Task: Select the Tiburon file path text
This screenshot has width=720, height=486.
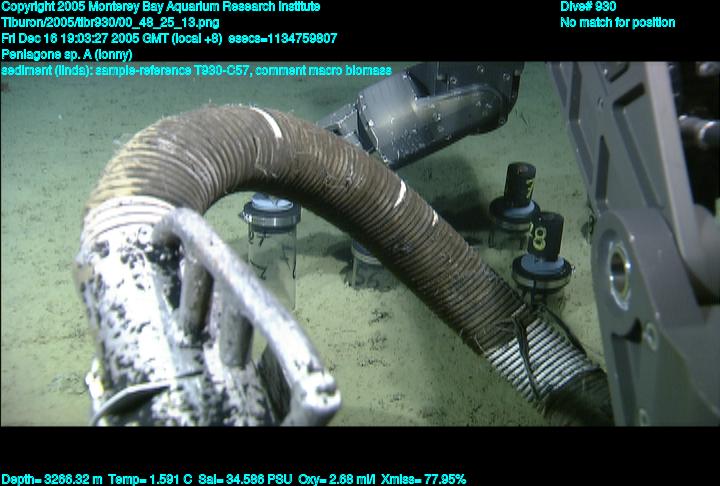Action: (111, 22)
